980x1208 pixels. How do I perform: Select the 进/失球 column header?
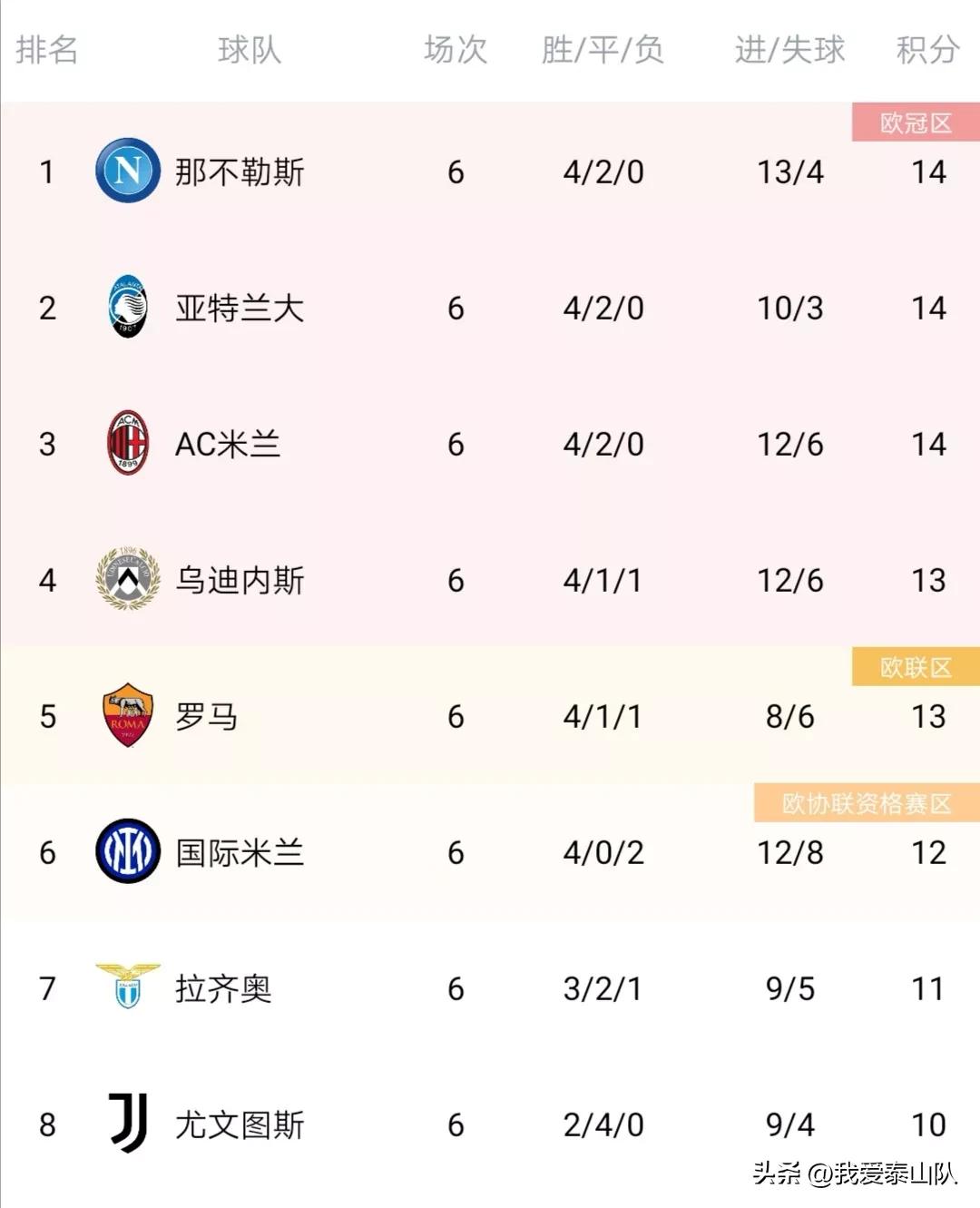coord(789,50)
